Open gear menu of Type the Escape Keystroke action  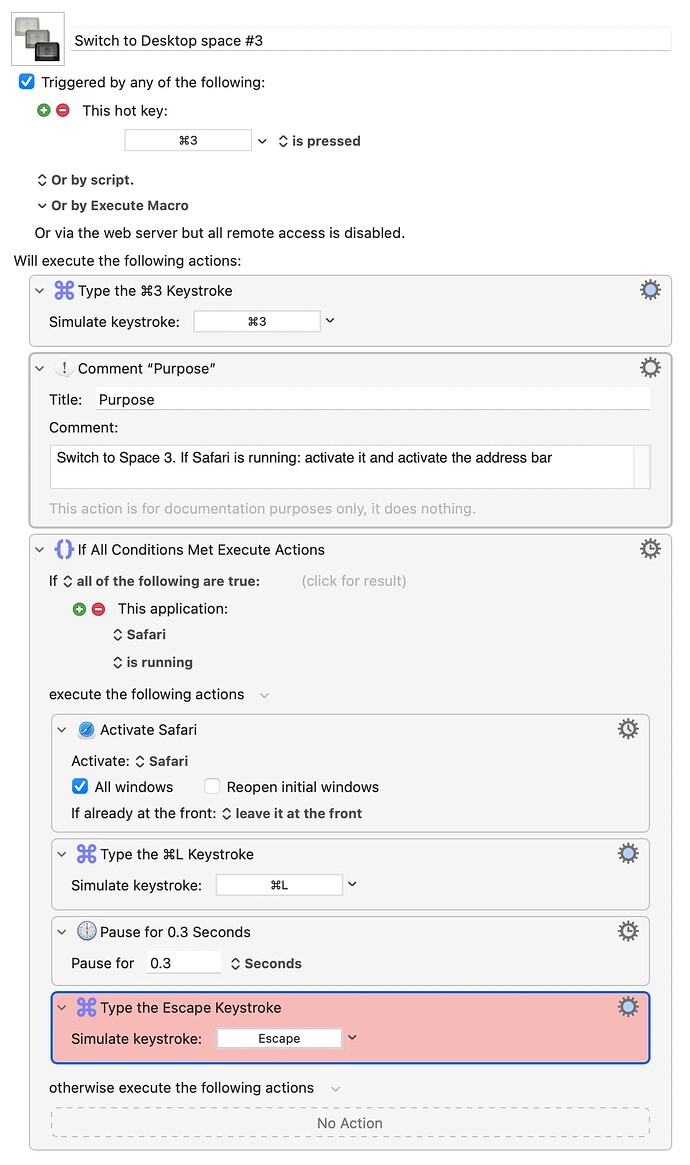[x=628, y=1007]
